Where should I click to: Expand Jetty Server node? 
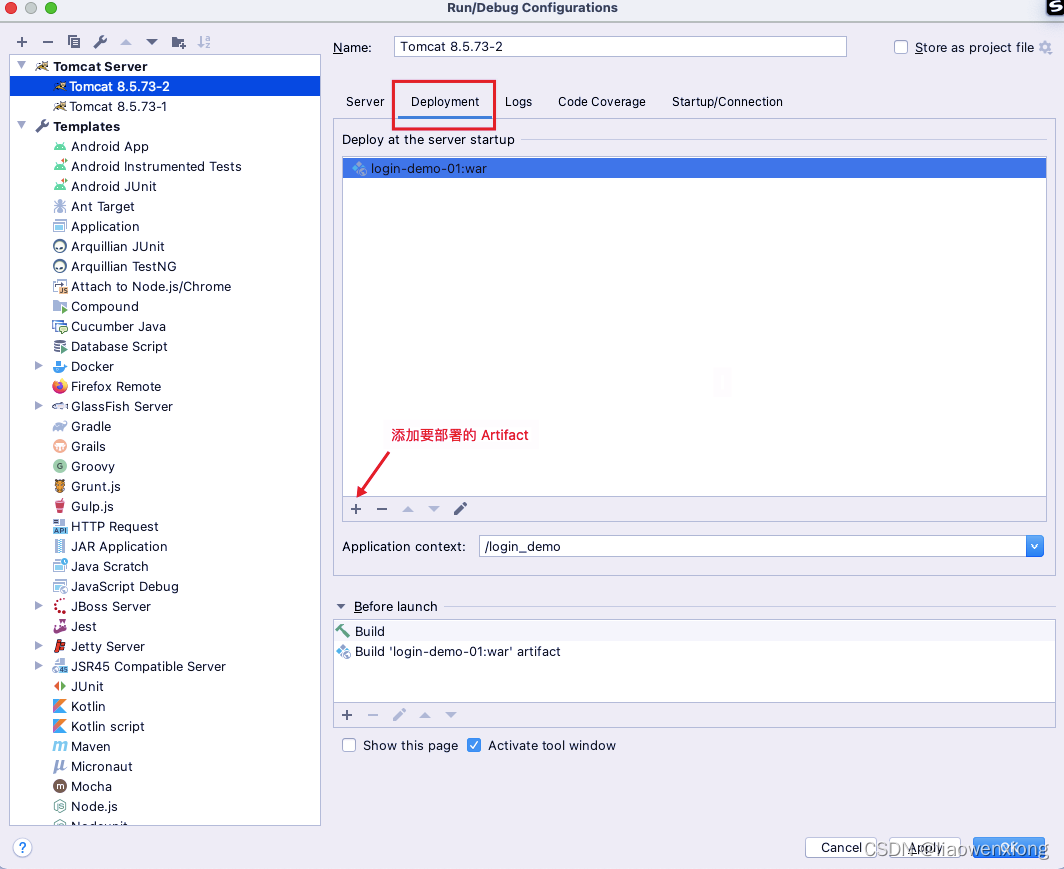coord(39,646)
